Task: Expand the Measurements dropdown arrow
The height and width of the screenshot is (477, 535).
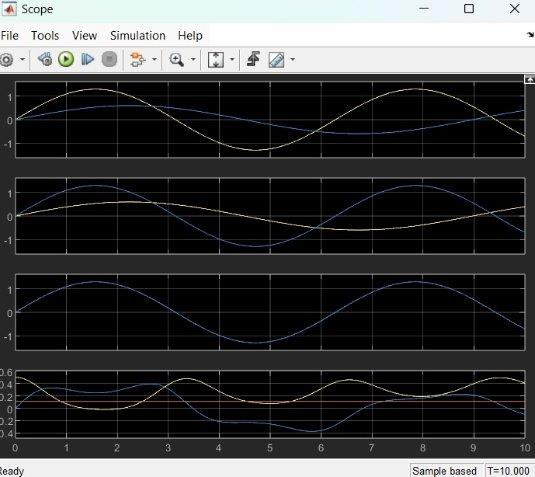Action: (292, 59)
